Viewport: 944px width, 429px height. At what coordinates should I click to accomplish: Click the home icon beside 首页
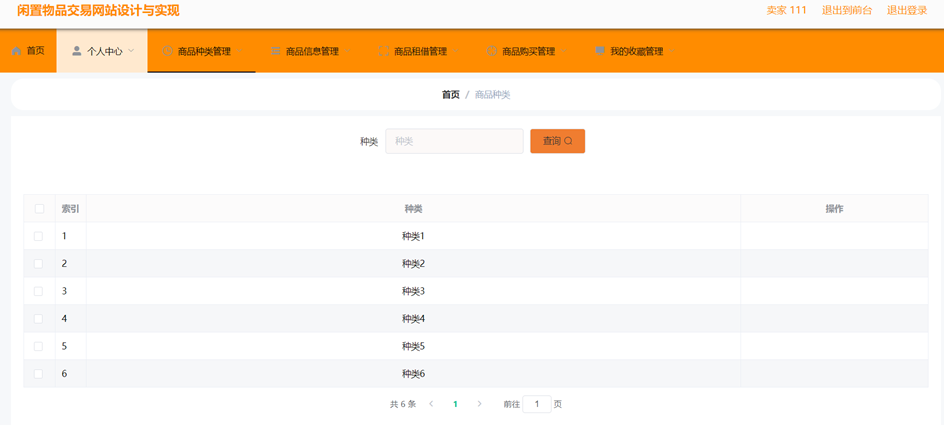click(16, 51)
